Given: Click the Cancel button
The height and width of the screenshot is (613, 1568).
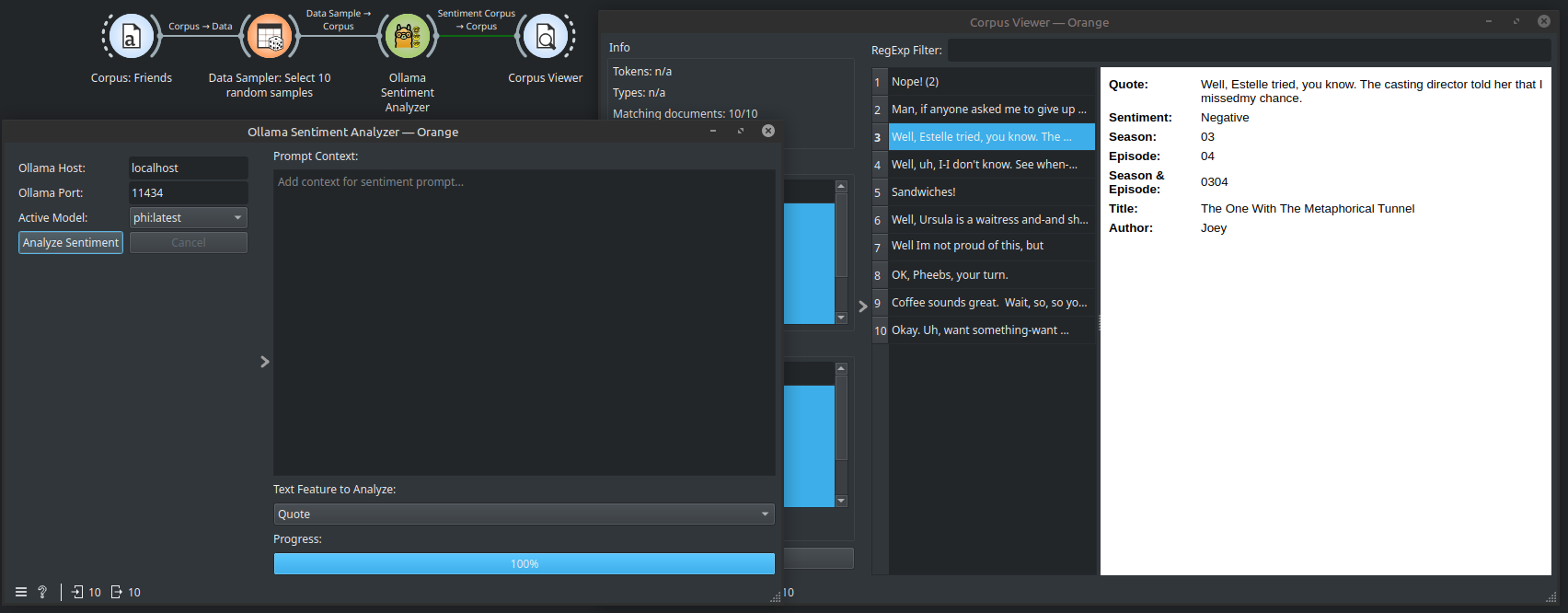Looking at the screenshot, I should pos(189,243).
